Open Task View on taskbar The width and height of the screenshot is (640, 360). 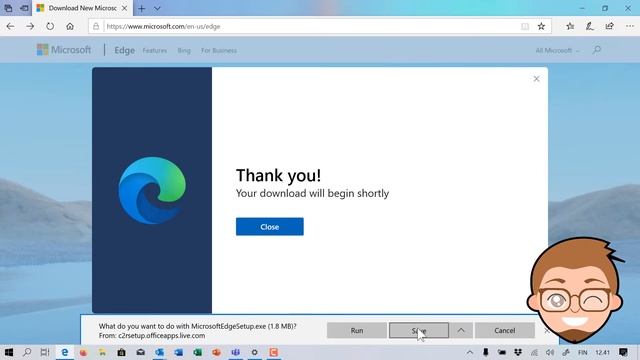(x=45, y=352)
